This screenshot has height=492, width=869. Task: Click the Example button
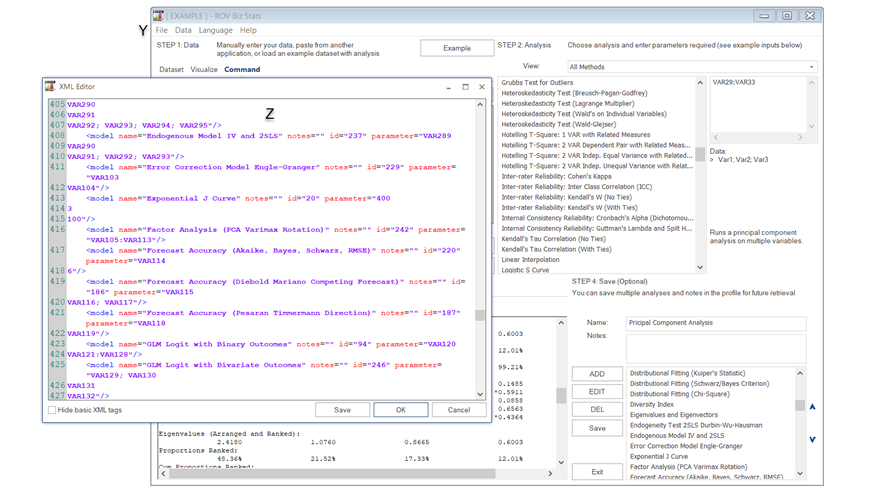tap(457, 48)
